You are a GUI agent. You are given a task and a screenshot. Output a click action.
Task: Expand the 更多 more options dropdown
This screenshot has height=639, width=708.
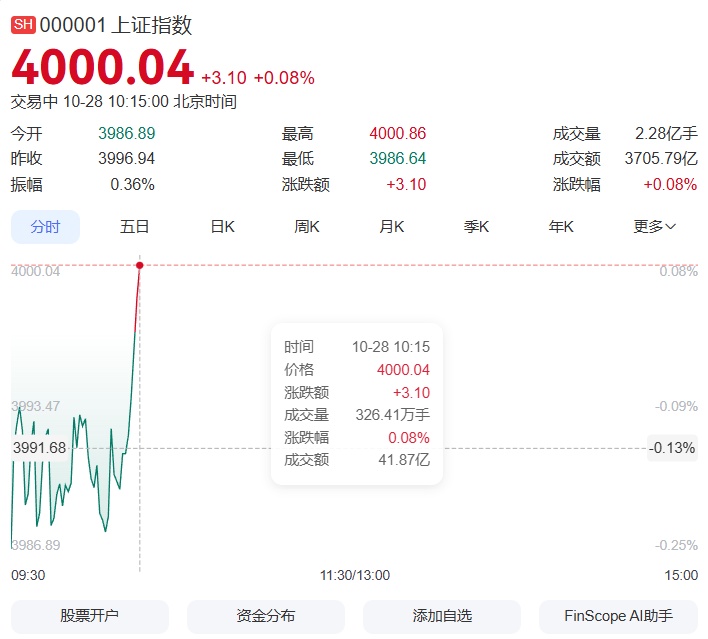654,227
